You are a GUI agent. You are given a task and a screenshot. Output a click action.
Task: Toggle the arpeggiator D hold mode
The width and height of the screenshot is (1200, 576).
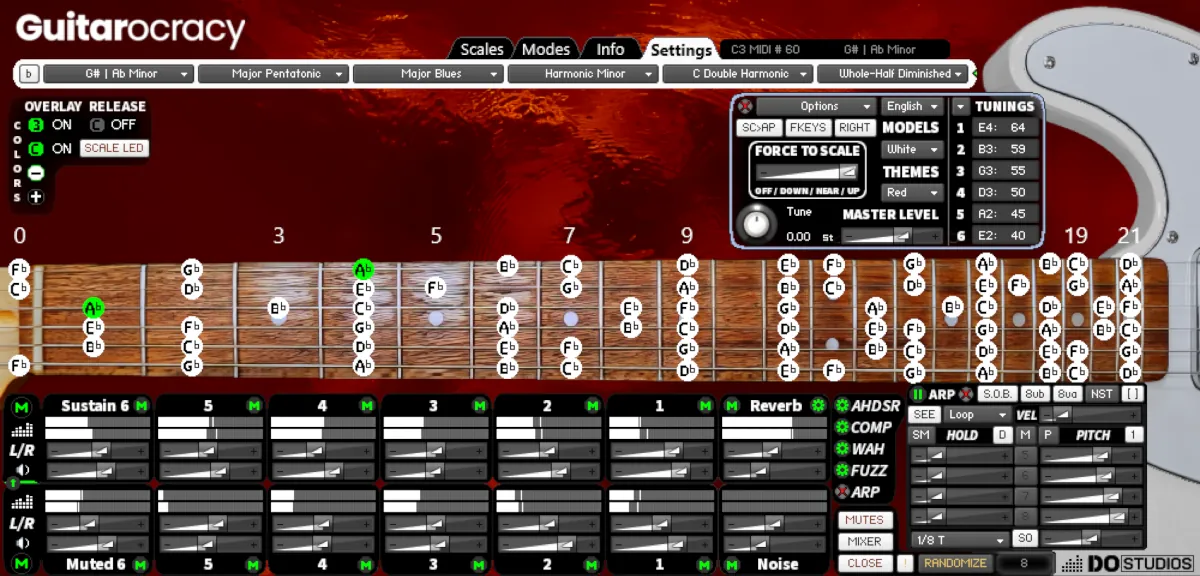tap(1001, 435)
